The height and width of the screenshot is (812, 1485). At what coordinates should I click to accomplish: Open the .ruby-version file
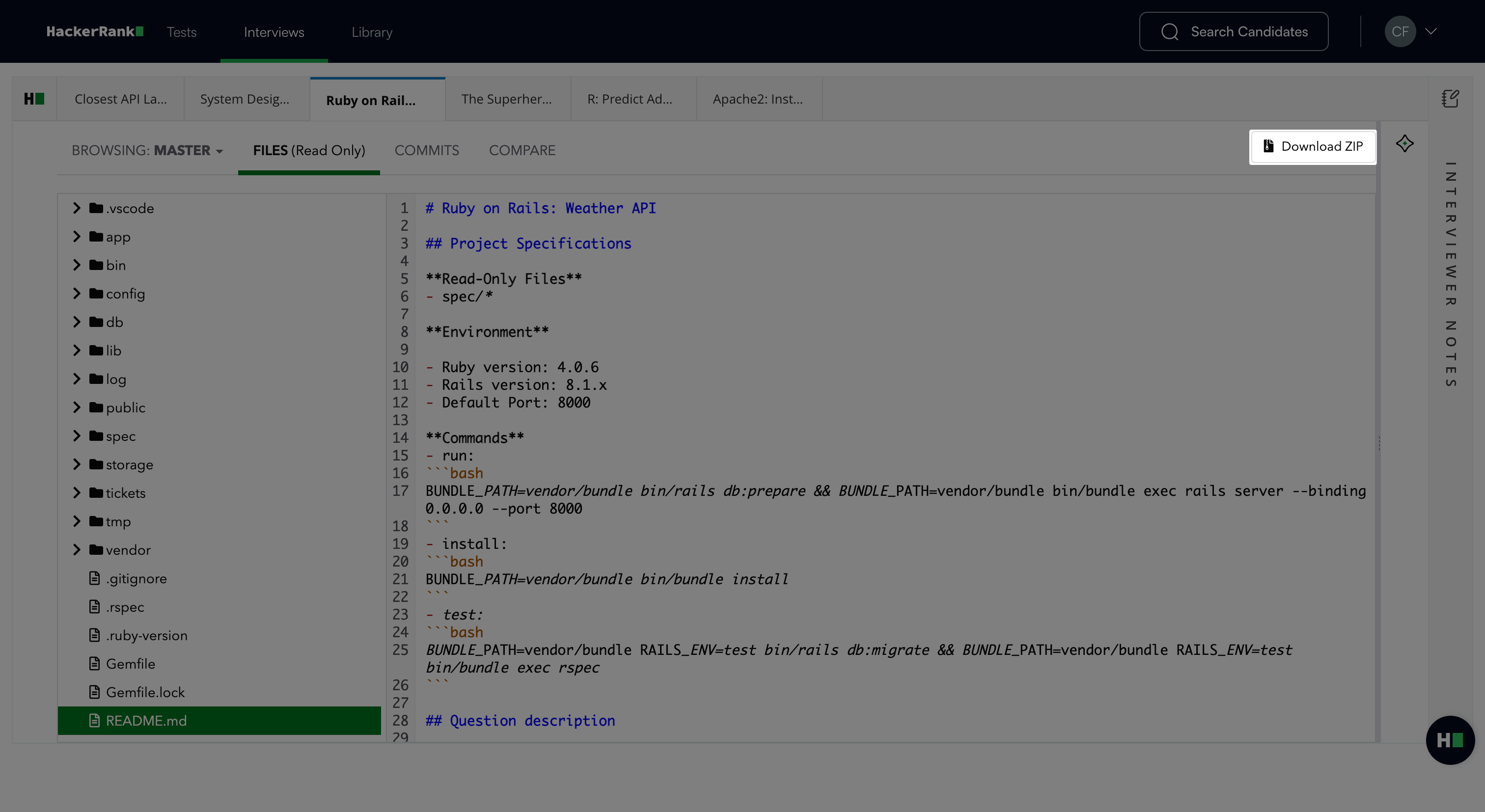220,635
